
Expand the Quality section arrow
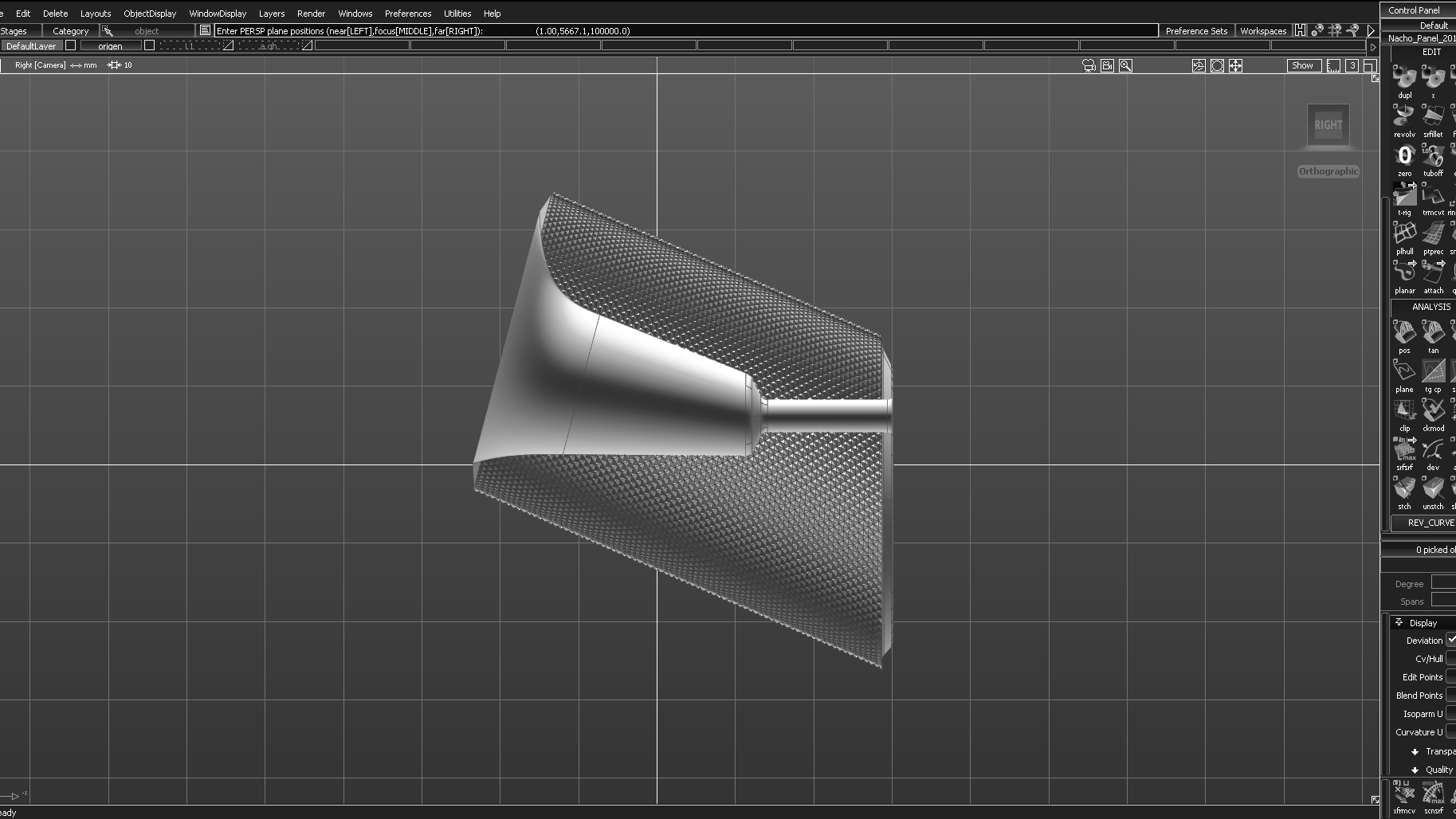click(1415, 770)
